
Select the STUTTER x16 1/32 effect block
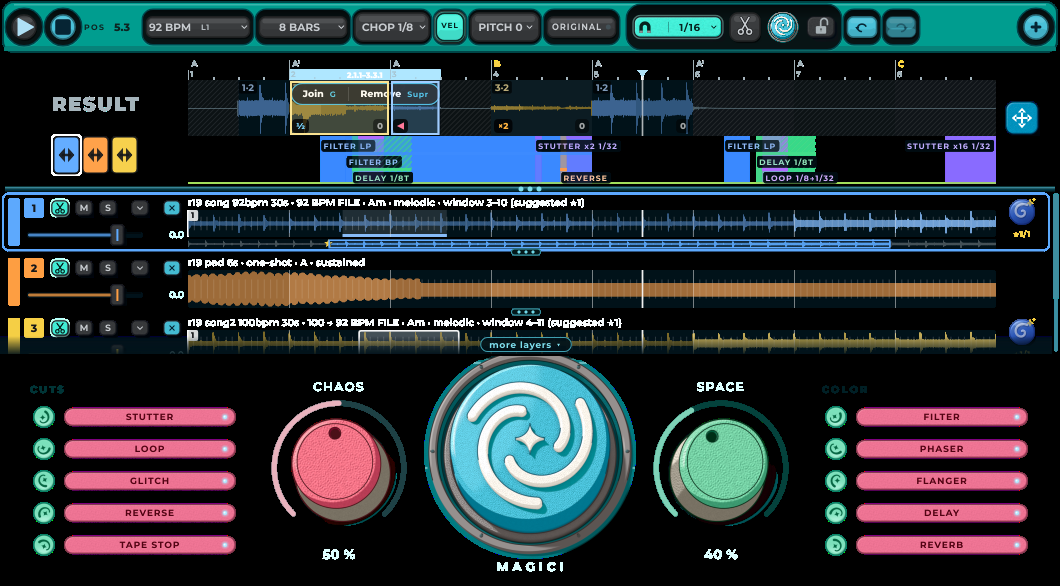coord(948,146)
